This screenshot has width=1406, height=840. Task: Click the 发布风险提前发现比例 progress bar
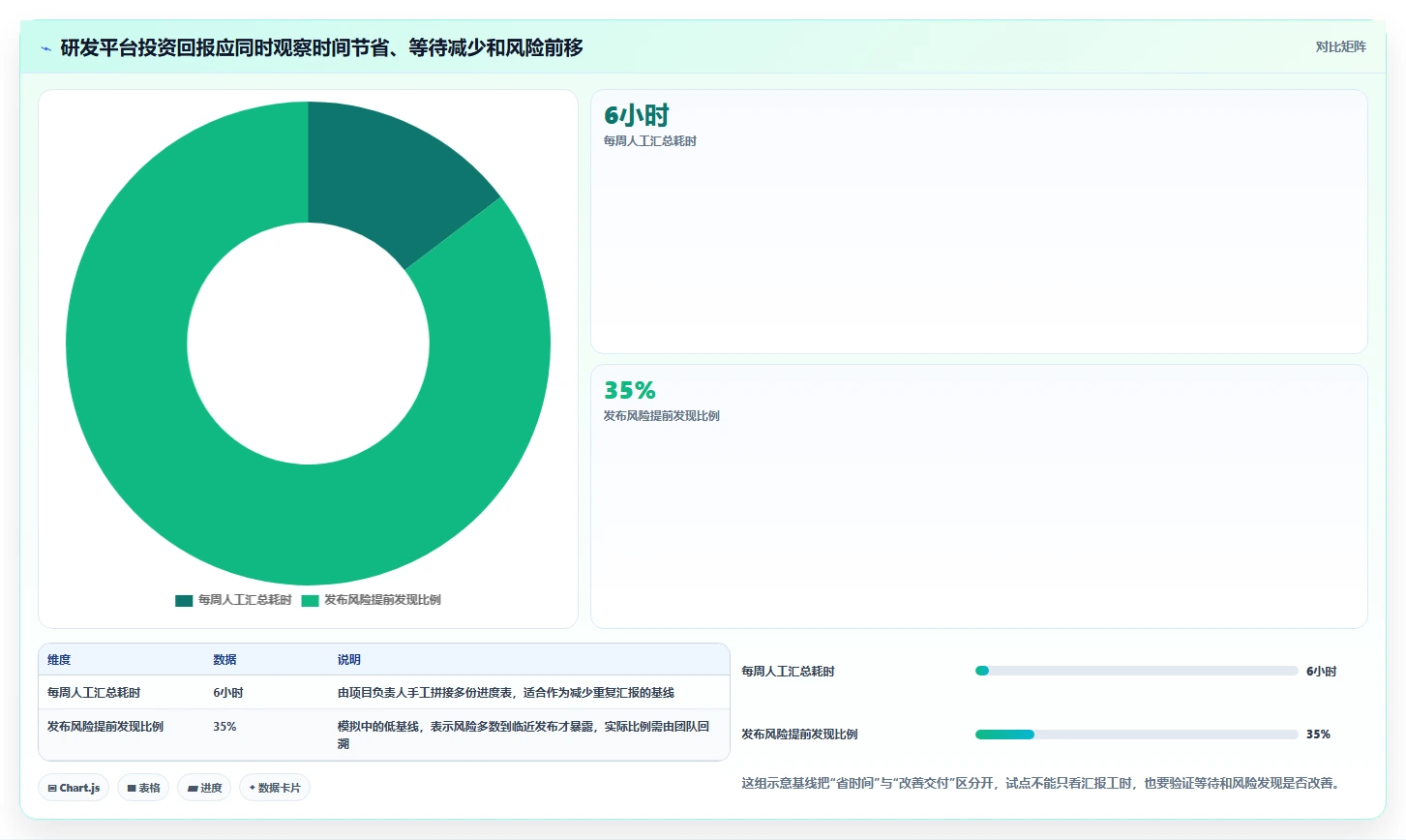[1137, 735]
